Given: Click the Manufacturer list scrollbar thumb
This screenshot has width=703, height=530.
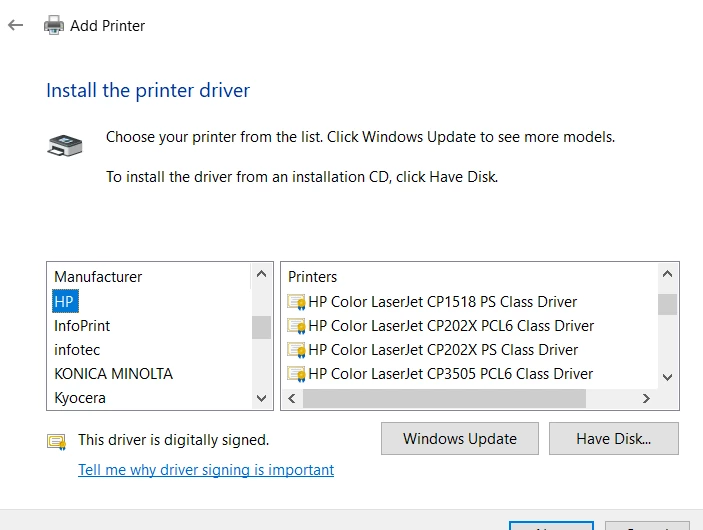Looking at the screenshot, I should (261, 327).
